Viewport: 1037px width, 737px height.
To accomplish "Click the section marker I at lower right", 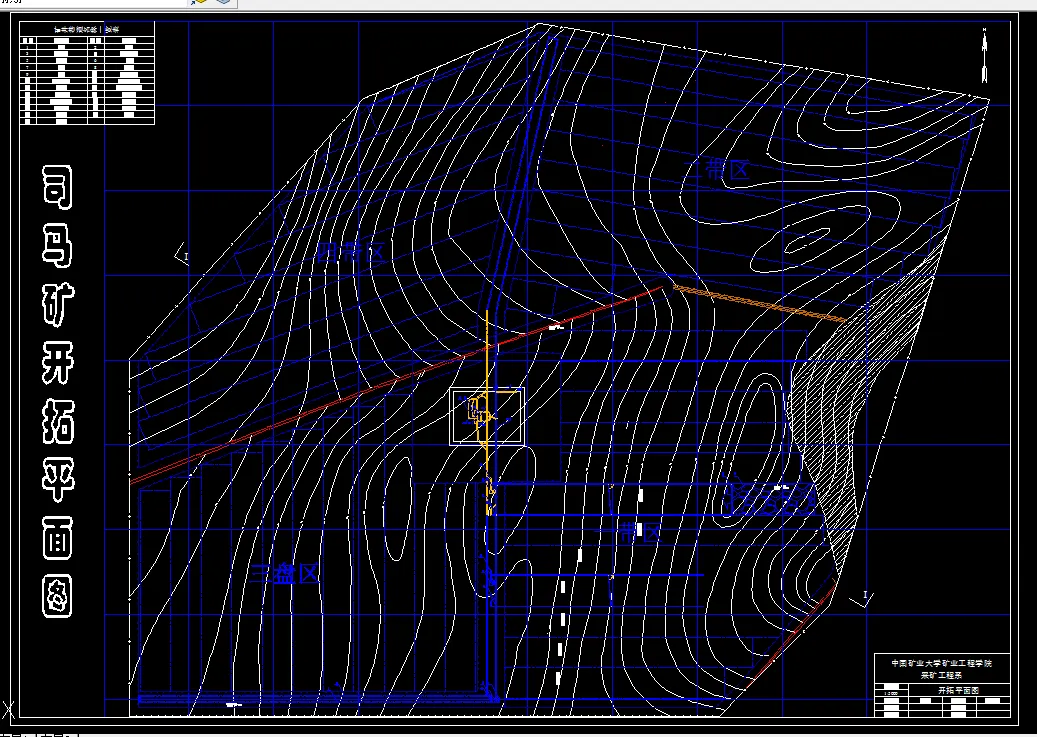I will click(x=862, y=599).
